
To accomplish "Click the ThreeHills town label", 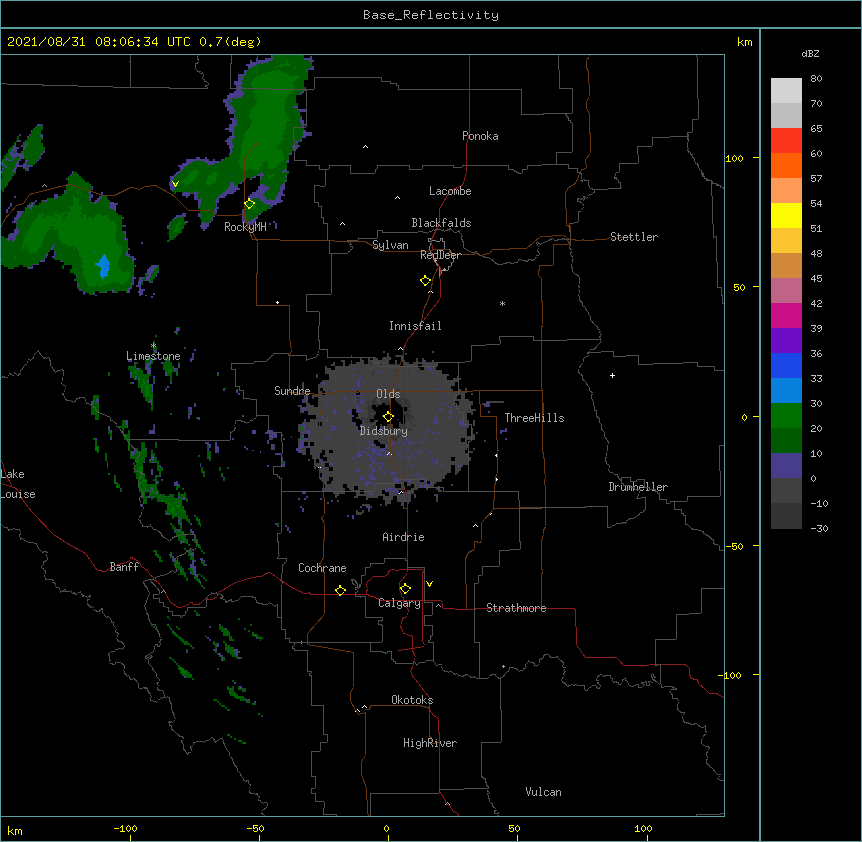I will pos(534,418).
